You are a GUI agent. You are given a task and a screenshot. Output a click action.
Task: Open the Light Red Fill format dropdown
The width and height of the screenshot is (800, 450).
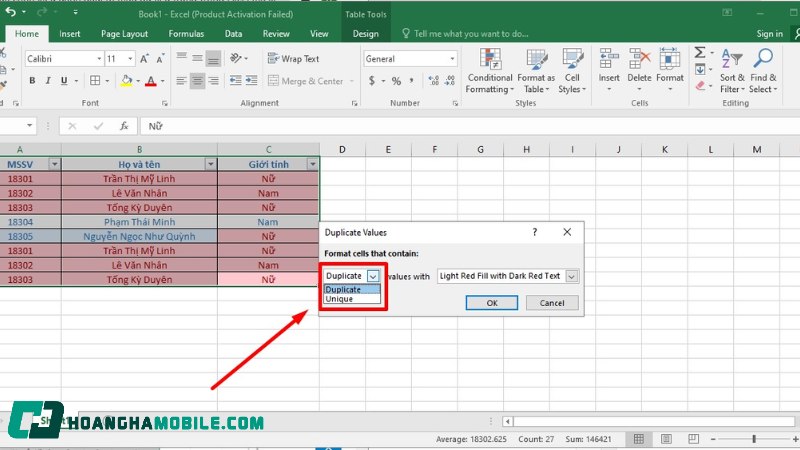[572, 276]
